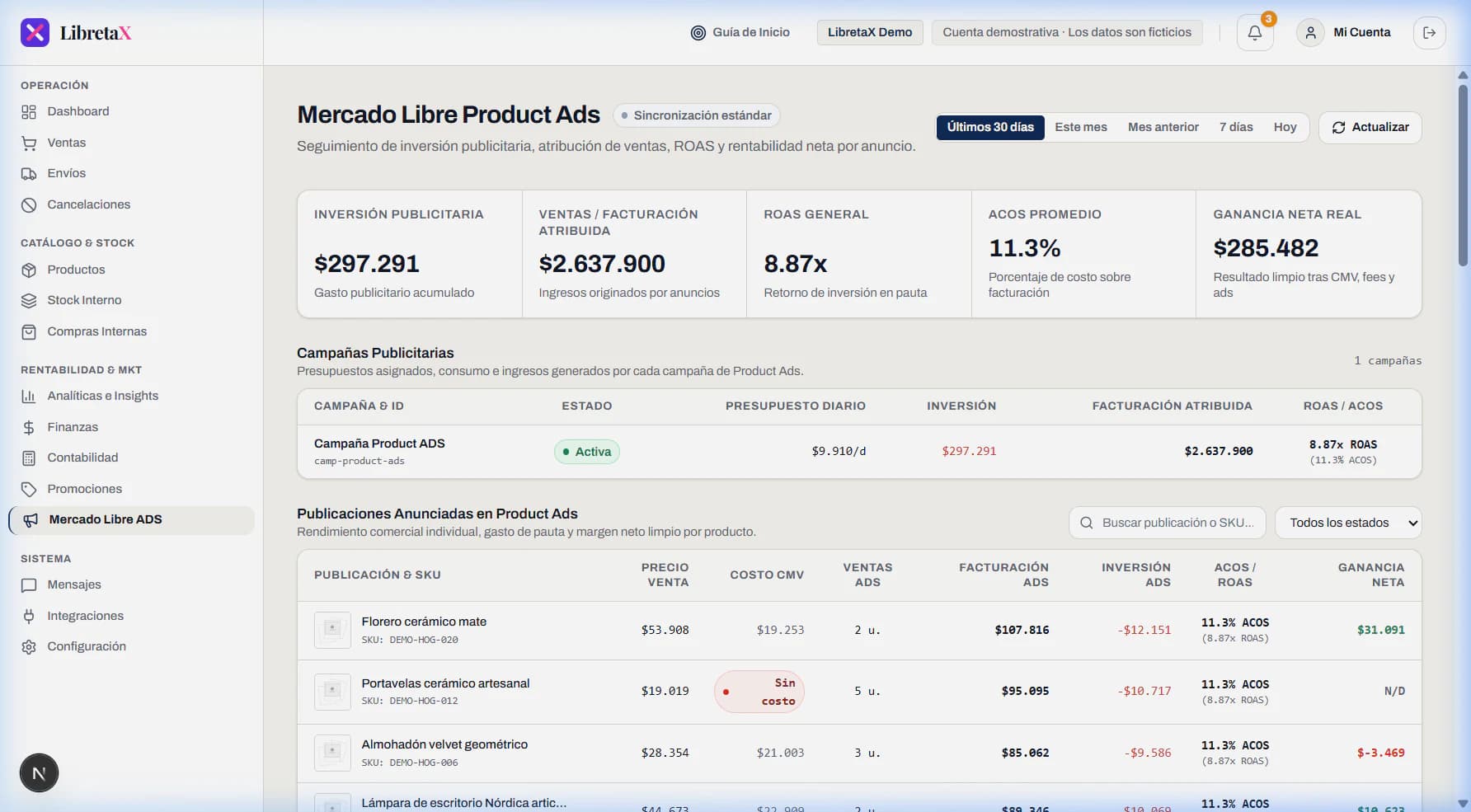This screenshot has width=1471, height=812.
Task: Click the Sincronización estándar badge
Action: point(697,115)
